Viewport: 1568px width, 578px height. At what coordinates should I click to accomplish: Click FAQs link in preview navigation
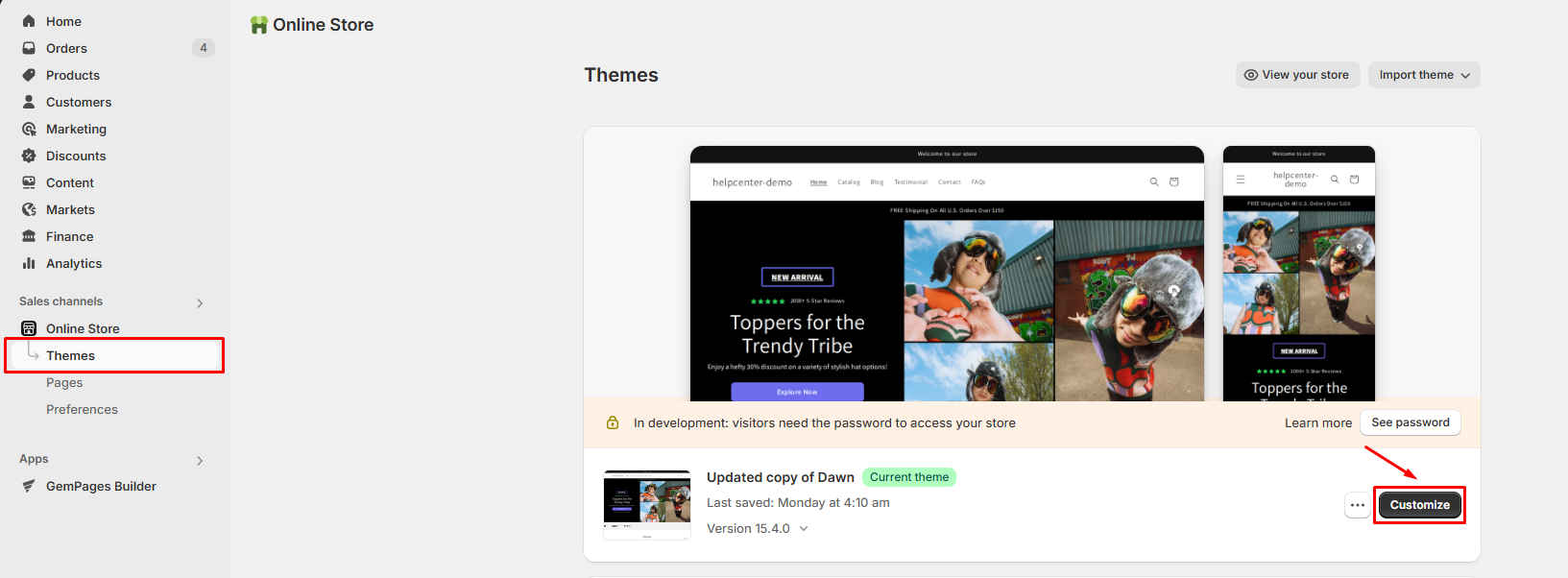tap(978, 181)
